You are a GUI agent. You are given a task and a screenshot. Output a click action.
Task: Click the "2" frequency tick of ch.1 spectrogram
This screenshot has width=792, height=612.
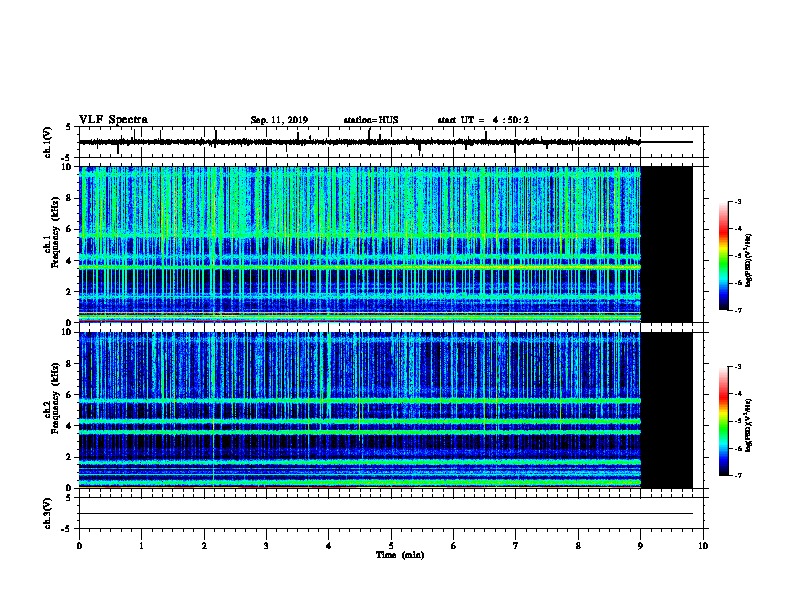pyautogui.click(x=69, y=291)
